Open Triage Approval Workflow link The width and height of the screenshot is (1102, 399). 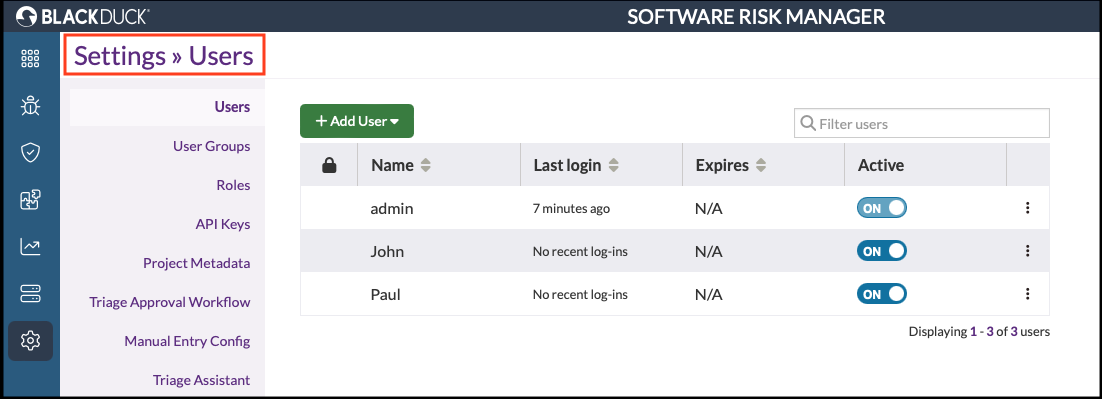click(169, 302)
